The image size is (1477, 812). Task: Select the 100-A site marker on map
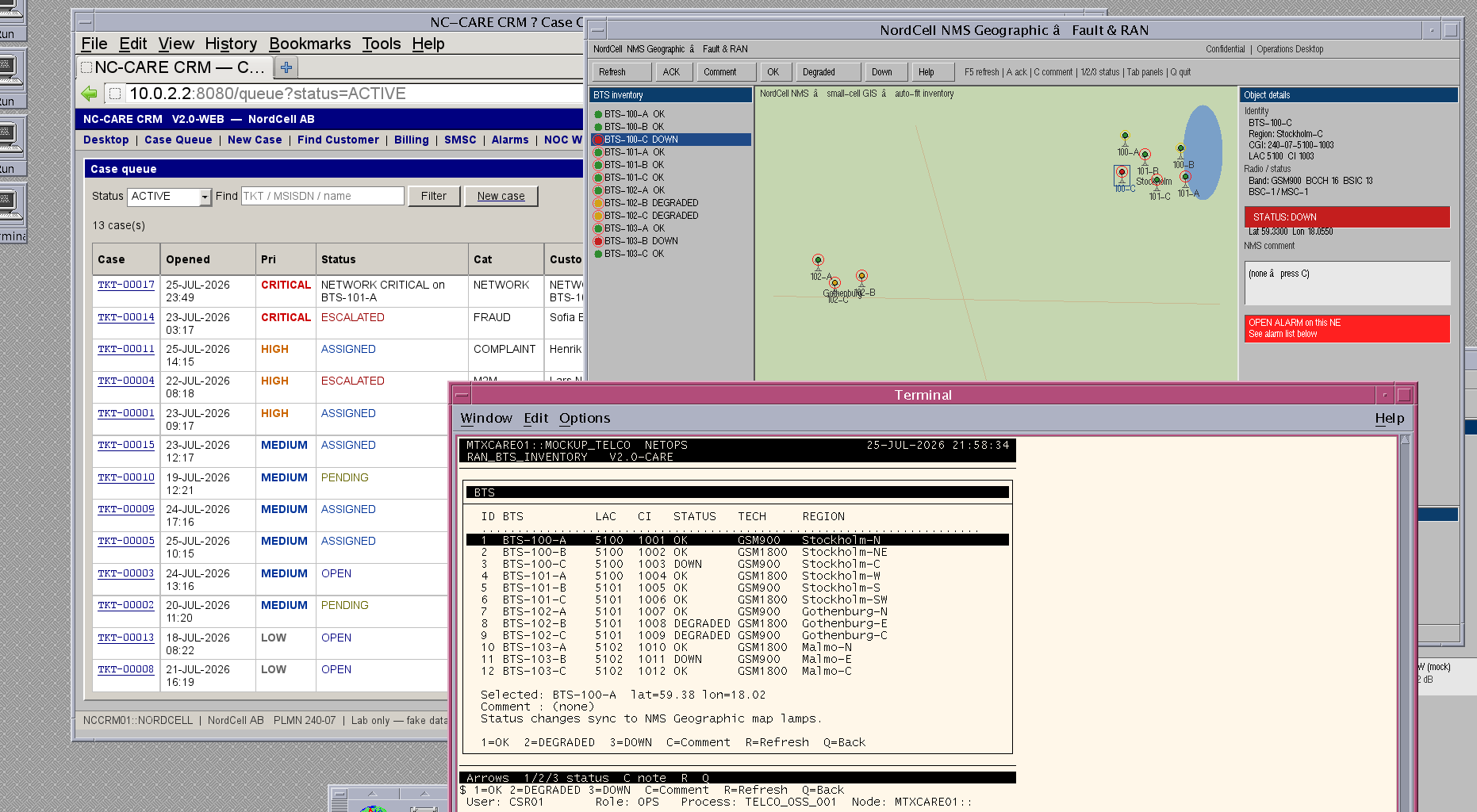tap(1125, 136)
